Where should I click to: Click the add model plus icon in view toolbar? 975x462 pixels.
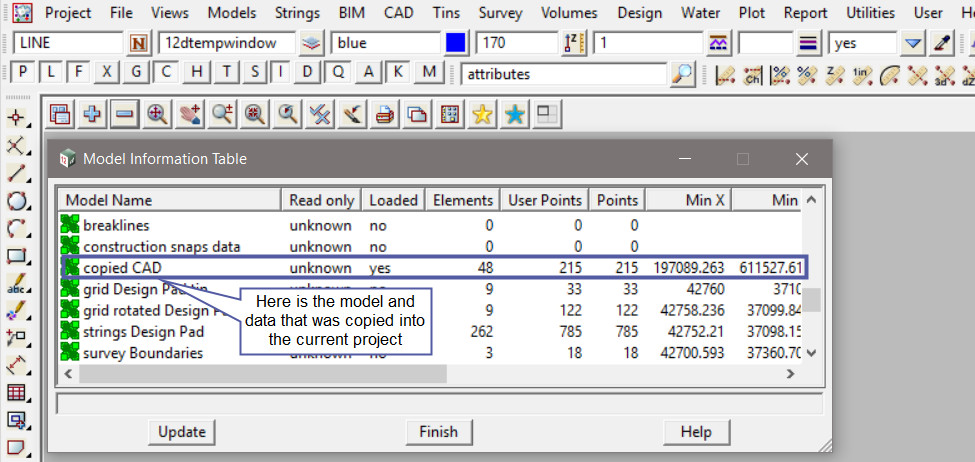(92, 115)
